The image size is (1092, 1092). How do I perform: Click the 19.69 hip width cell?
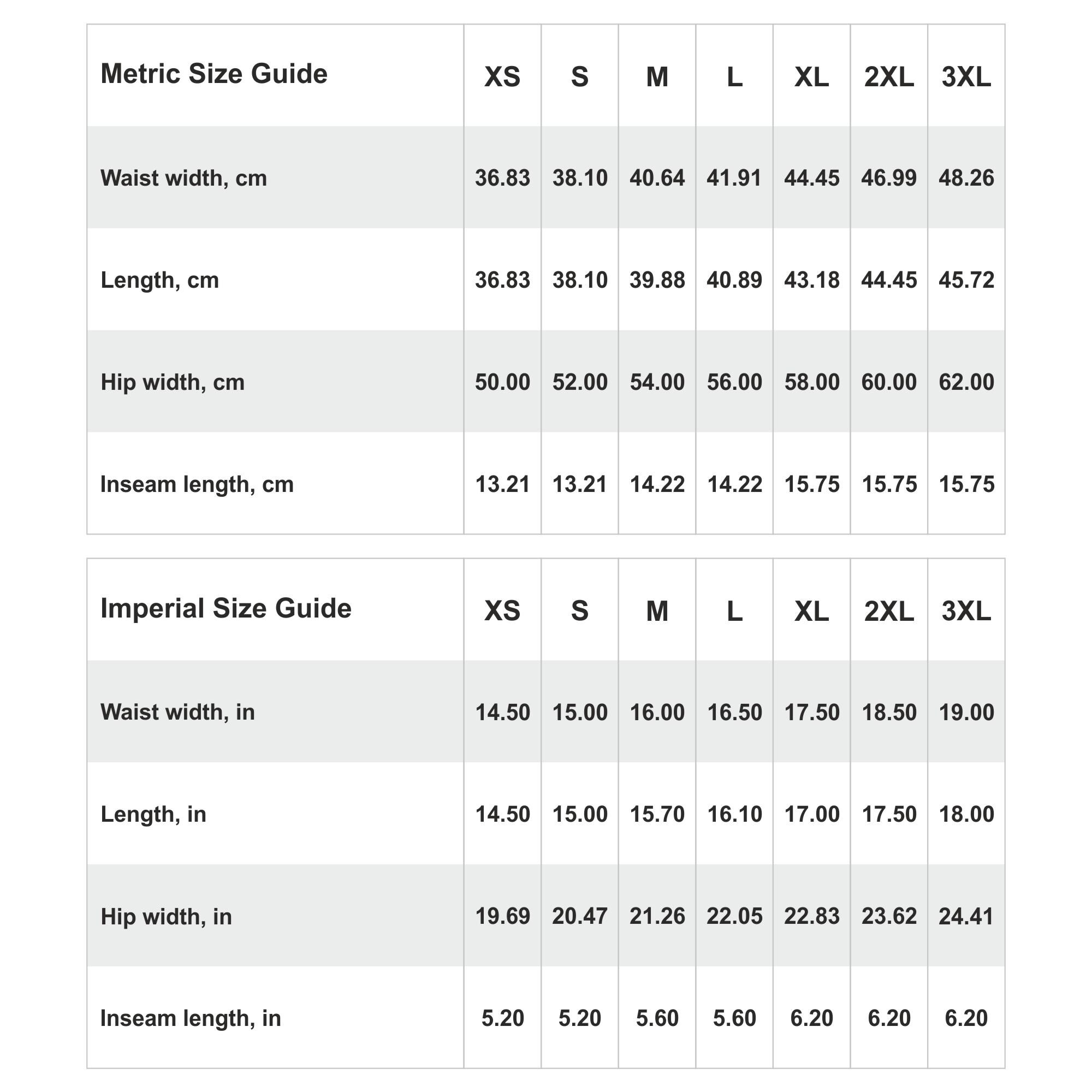pos(502,916)
